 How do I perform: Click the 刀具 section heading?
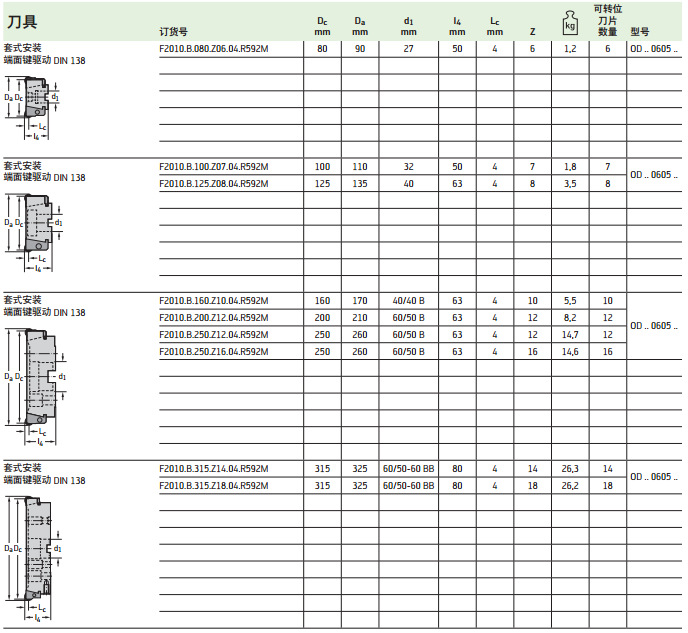(x=22, y=22)
